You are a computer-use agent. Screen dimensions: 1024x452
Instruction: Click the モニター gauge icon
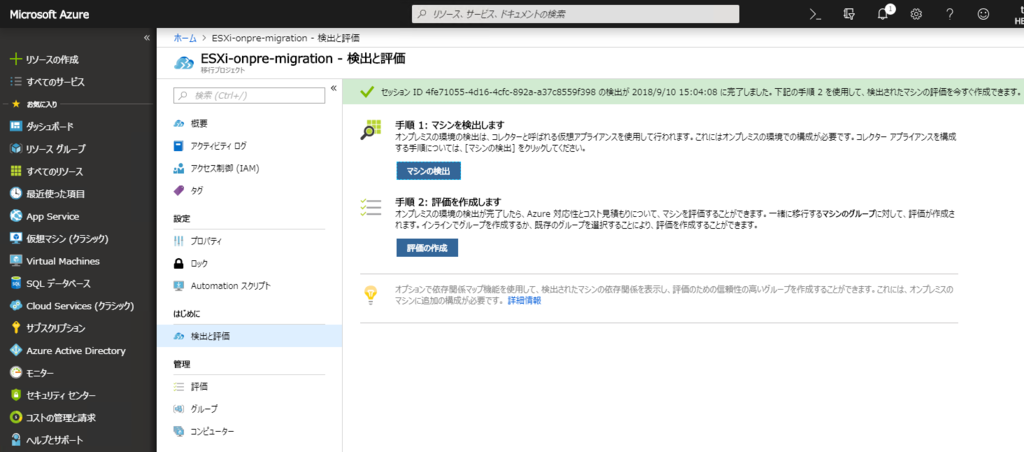click(x=16, y=373)
